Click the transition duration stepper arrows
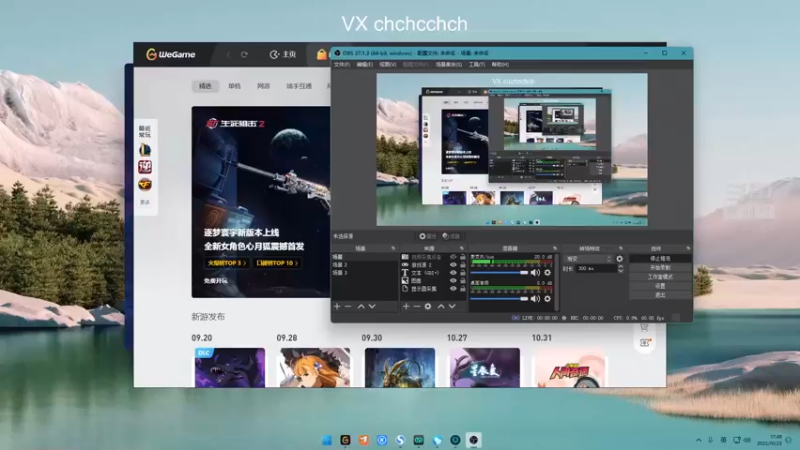 coord(620,268)
